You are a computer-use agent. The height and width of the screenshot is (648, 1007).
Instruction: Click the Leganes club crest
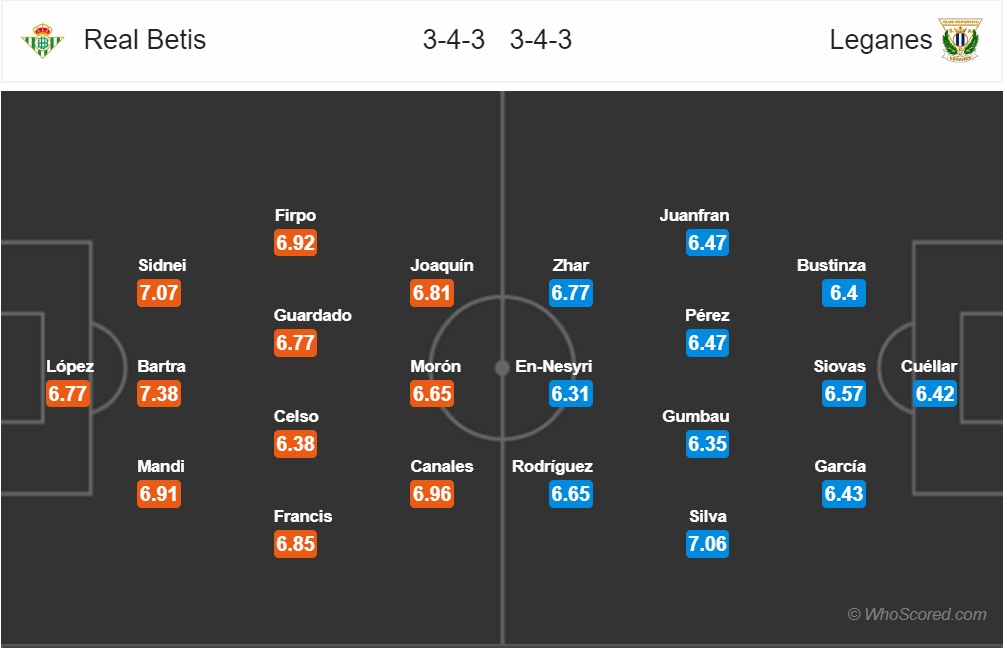coord(960,40)
